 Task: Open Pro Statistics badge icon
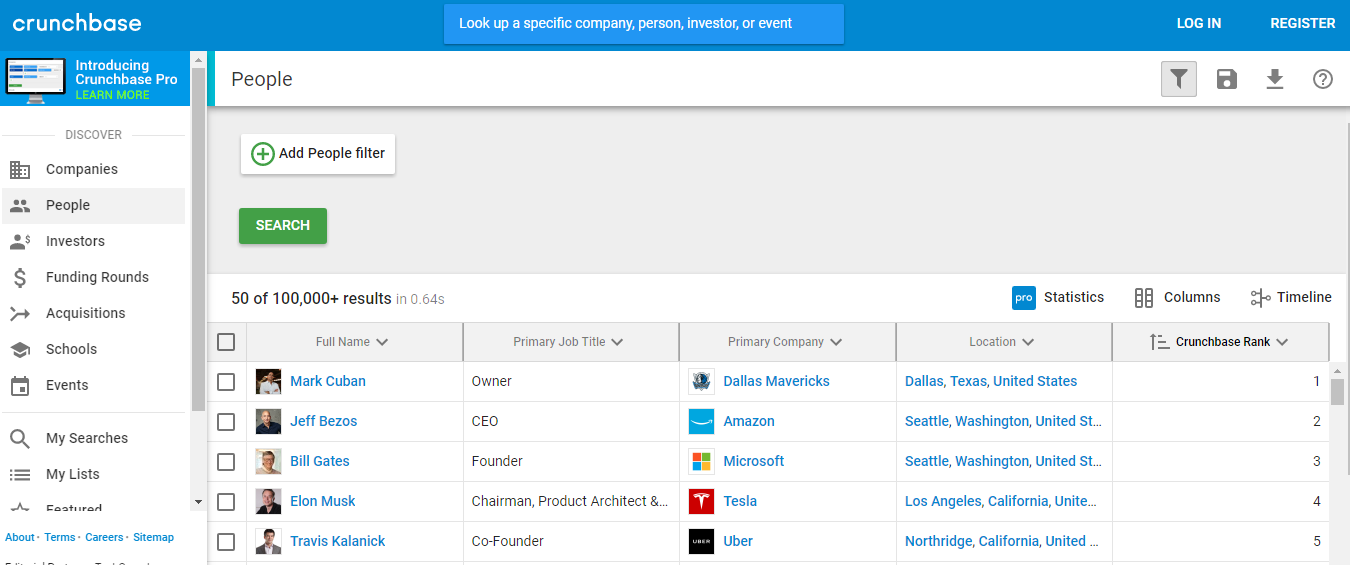[x=1024, y=298]
